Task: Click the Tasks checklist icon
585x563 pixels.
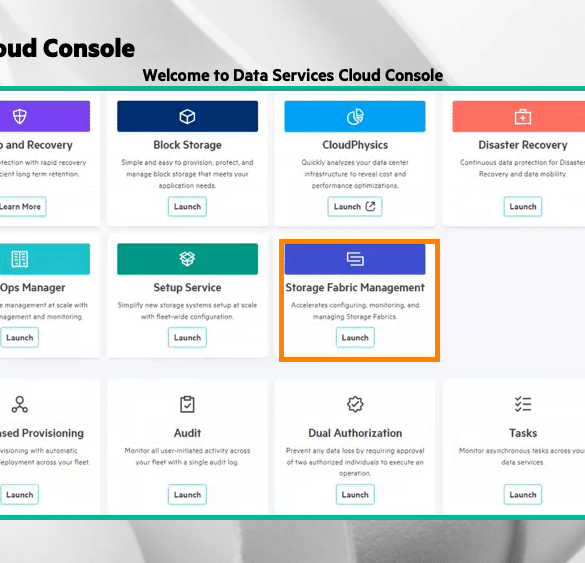Action: tap(523, 404)
